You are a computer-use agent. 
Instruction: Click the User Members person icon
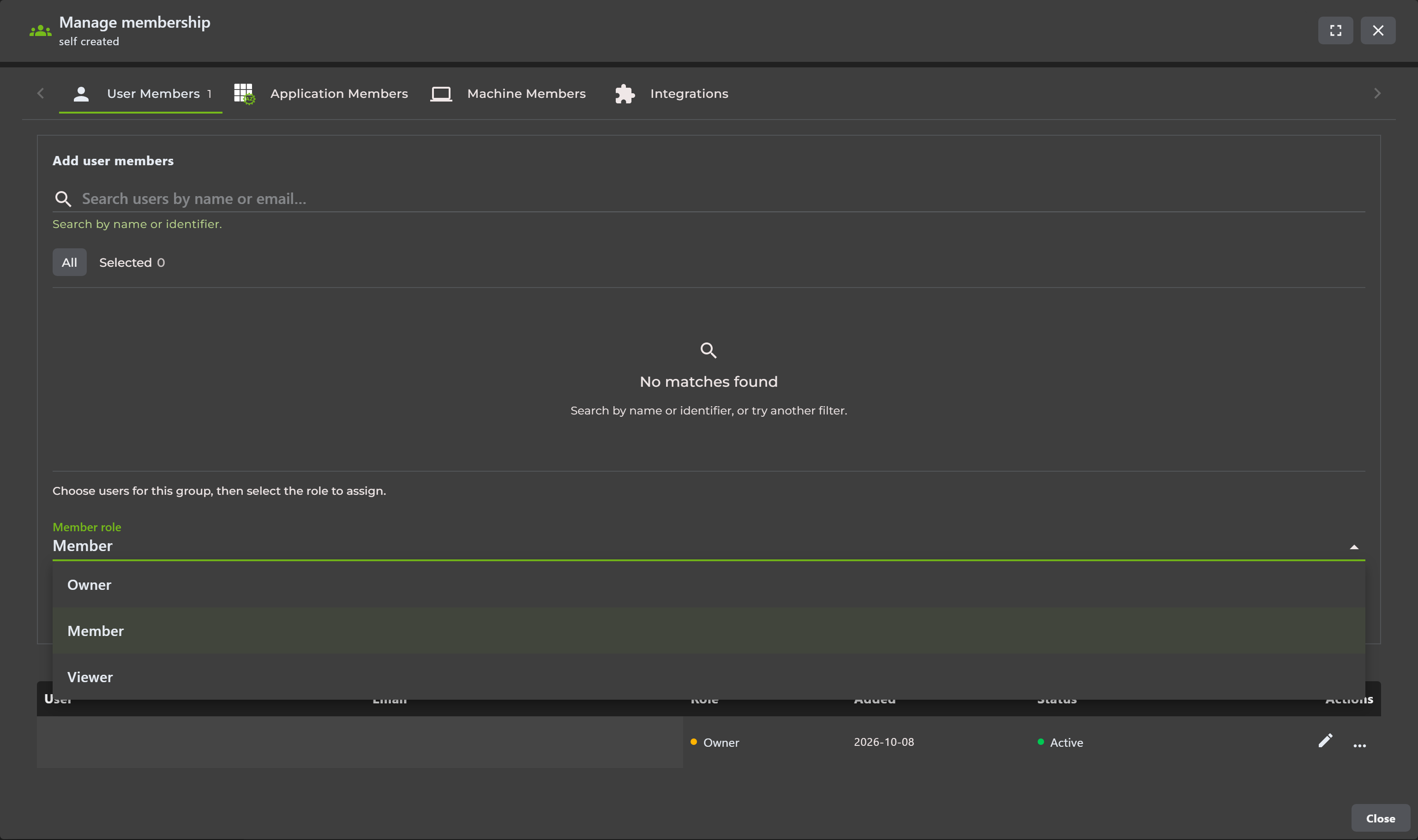(81, 94)
